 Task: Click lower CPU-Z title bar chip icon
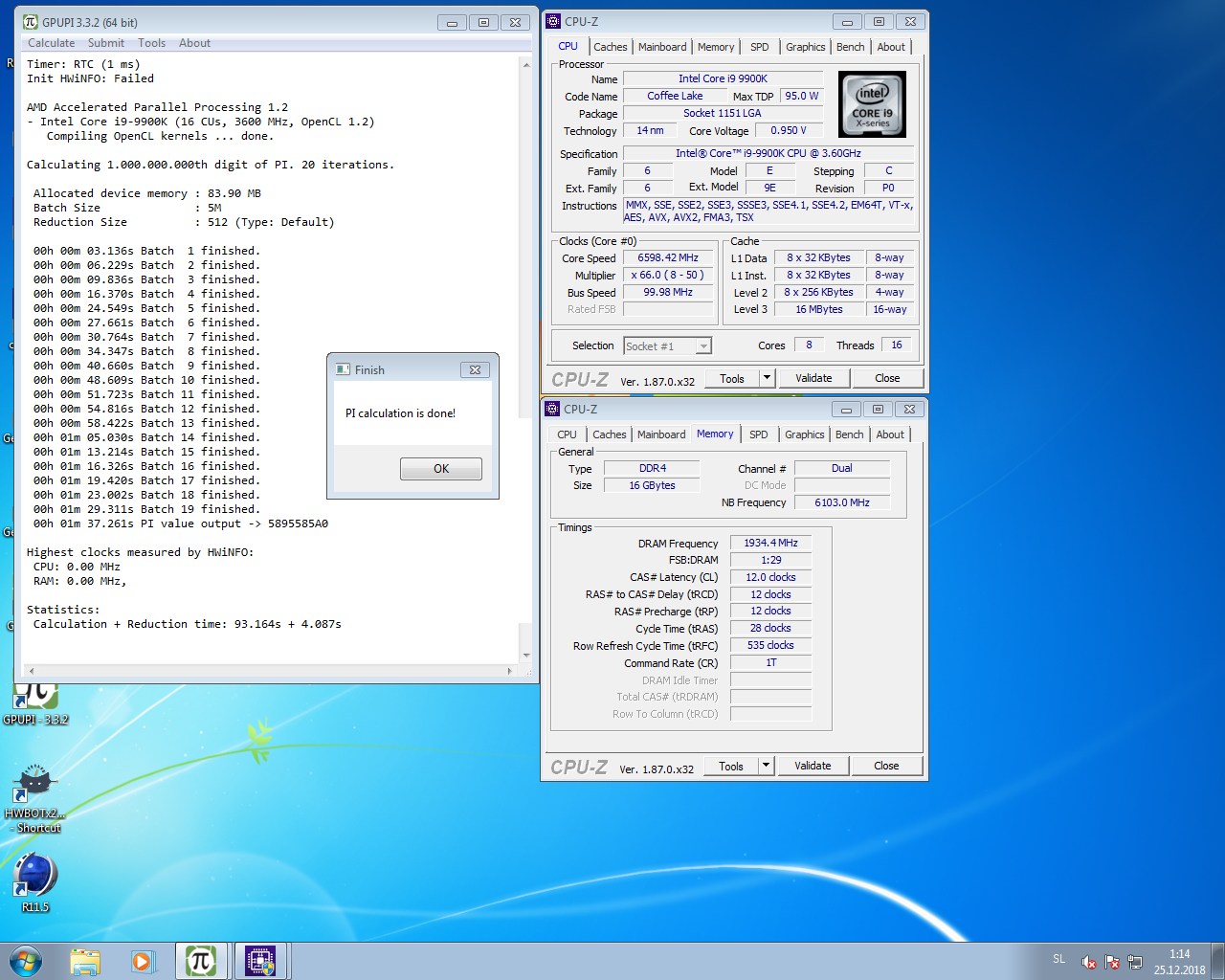point(552,409)
